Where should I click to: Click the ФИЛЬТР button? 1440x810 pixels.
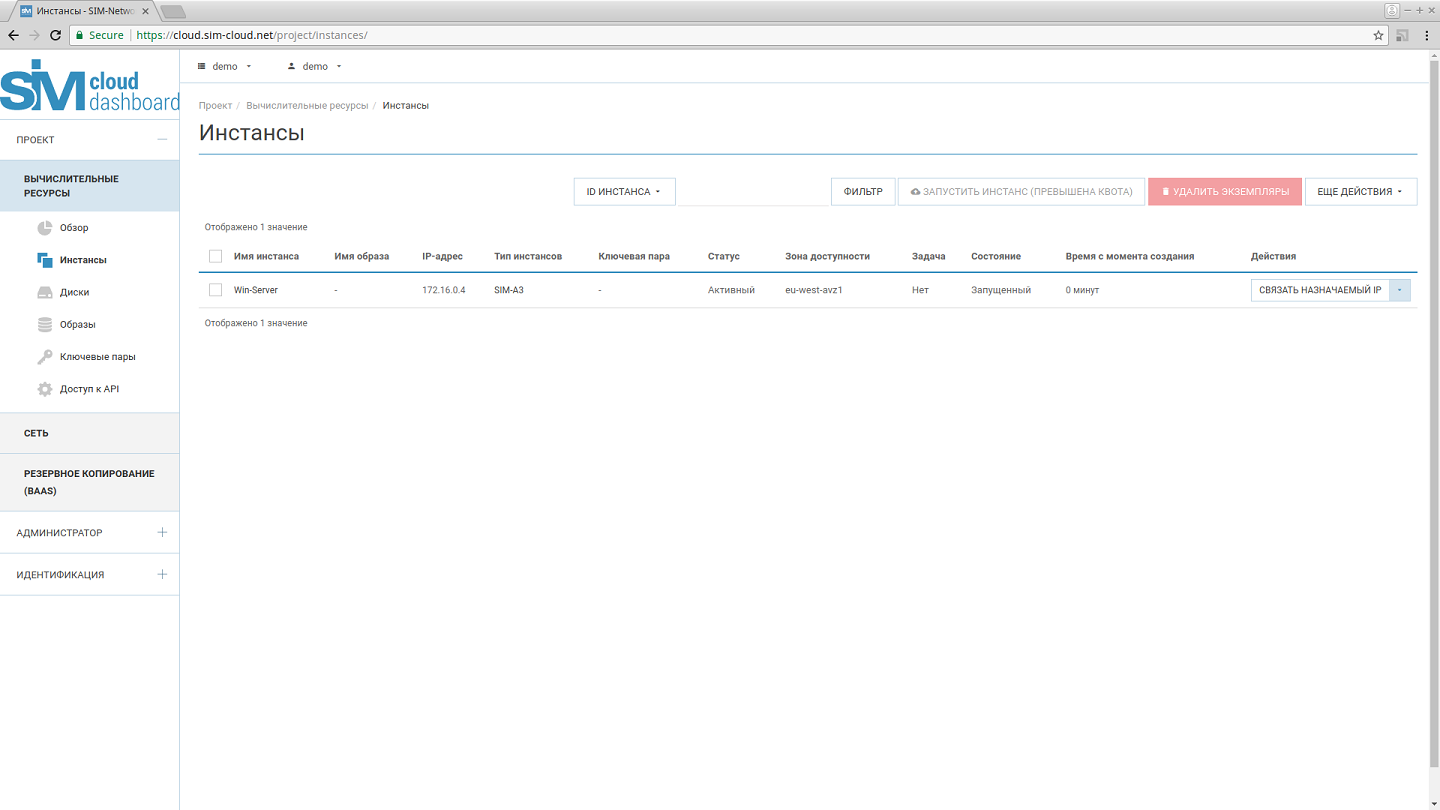pyautogui.click(x=863, y=192)
